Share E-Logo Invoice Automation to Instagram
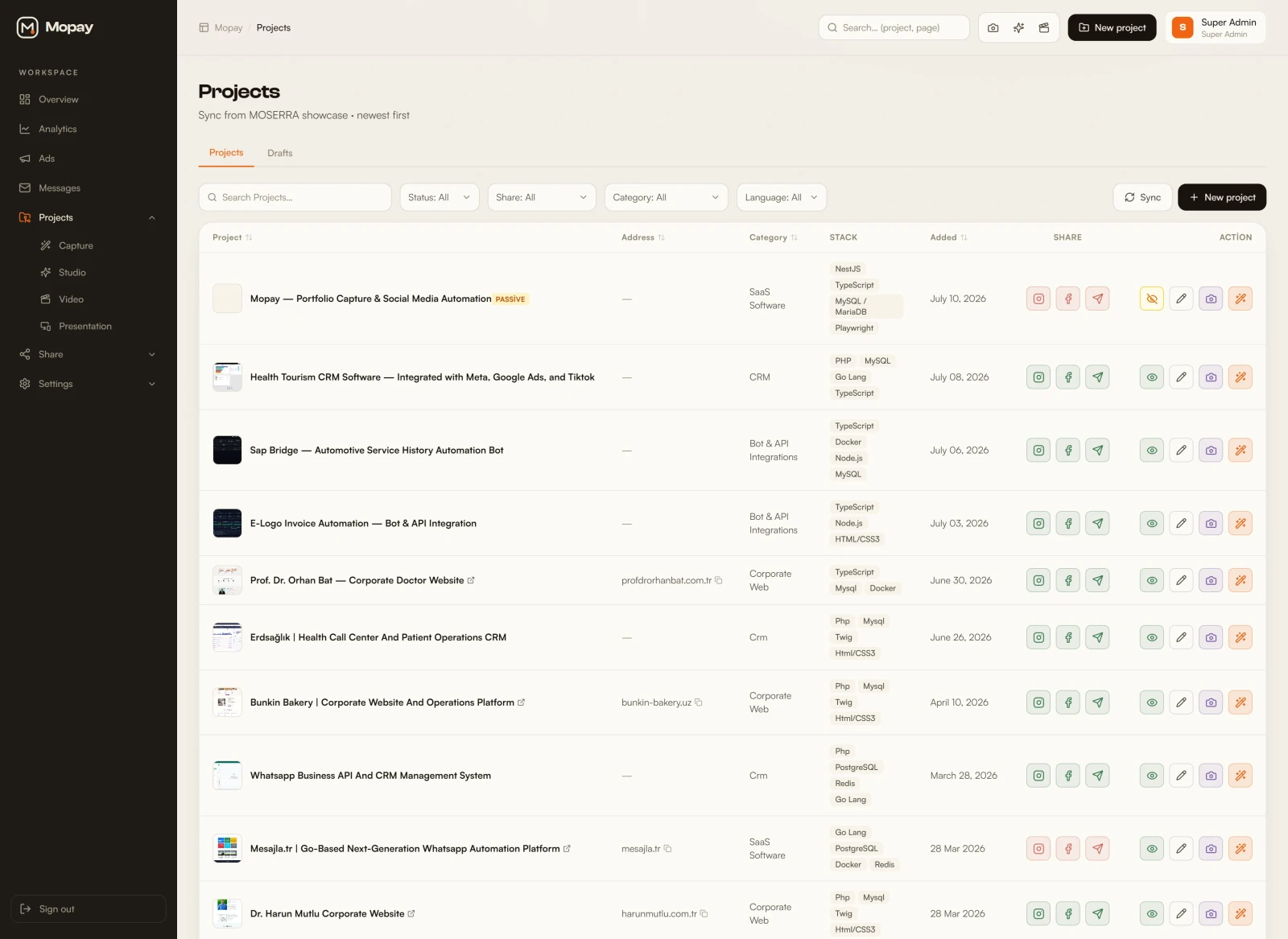Viewport: 1288px width, 939px height. (1038, 524)
